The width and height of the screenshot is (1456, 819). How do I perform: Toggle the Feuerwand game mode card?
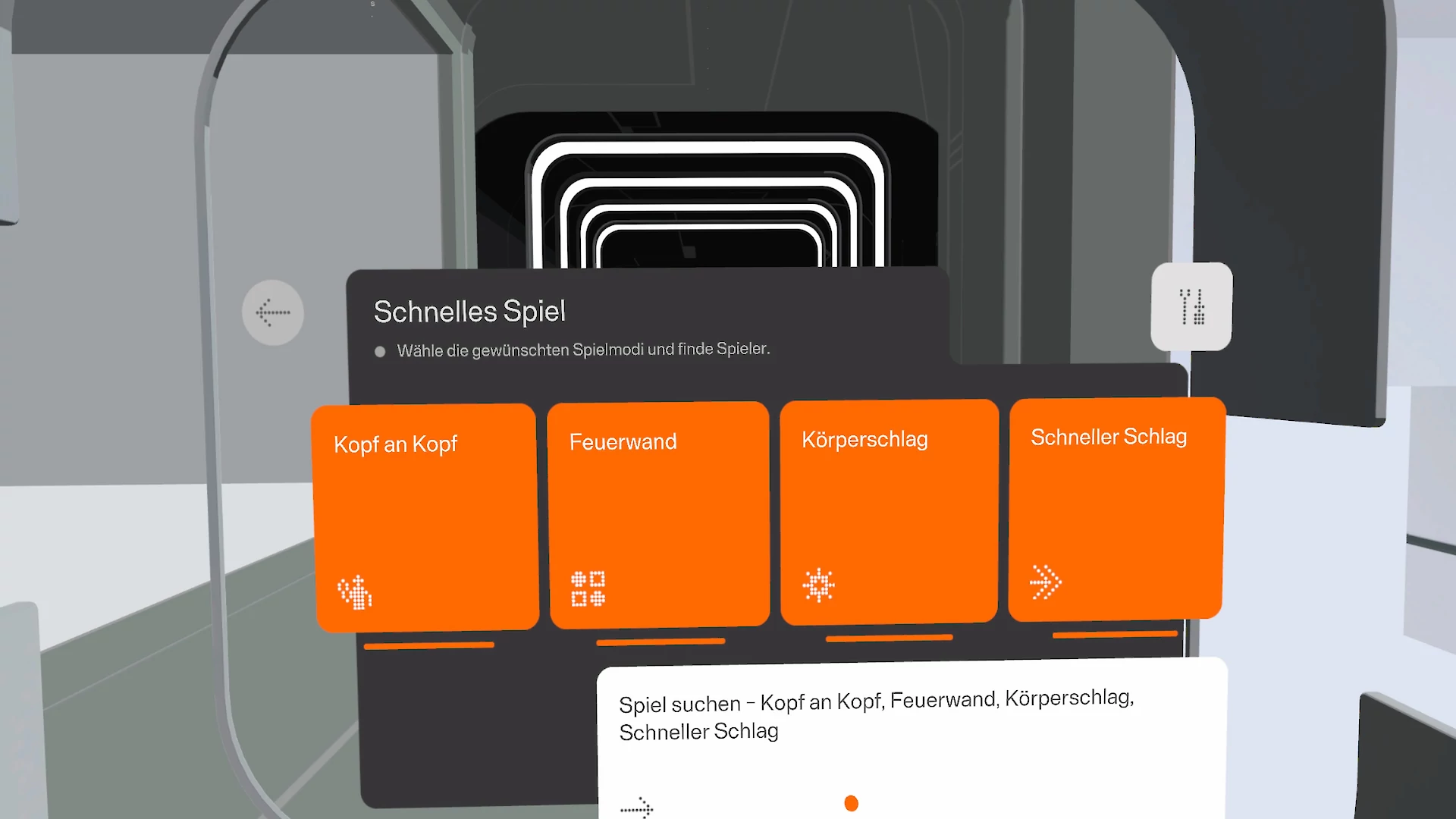[659, 515]
